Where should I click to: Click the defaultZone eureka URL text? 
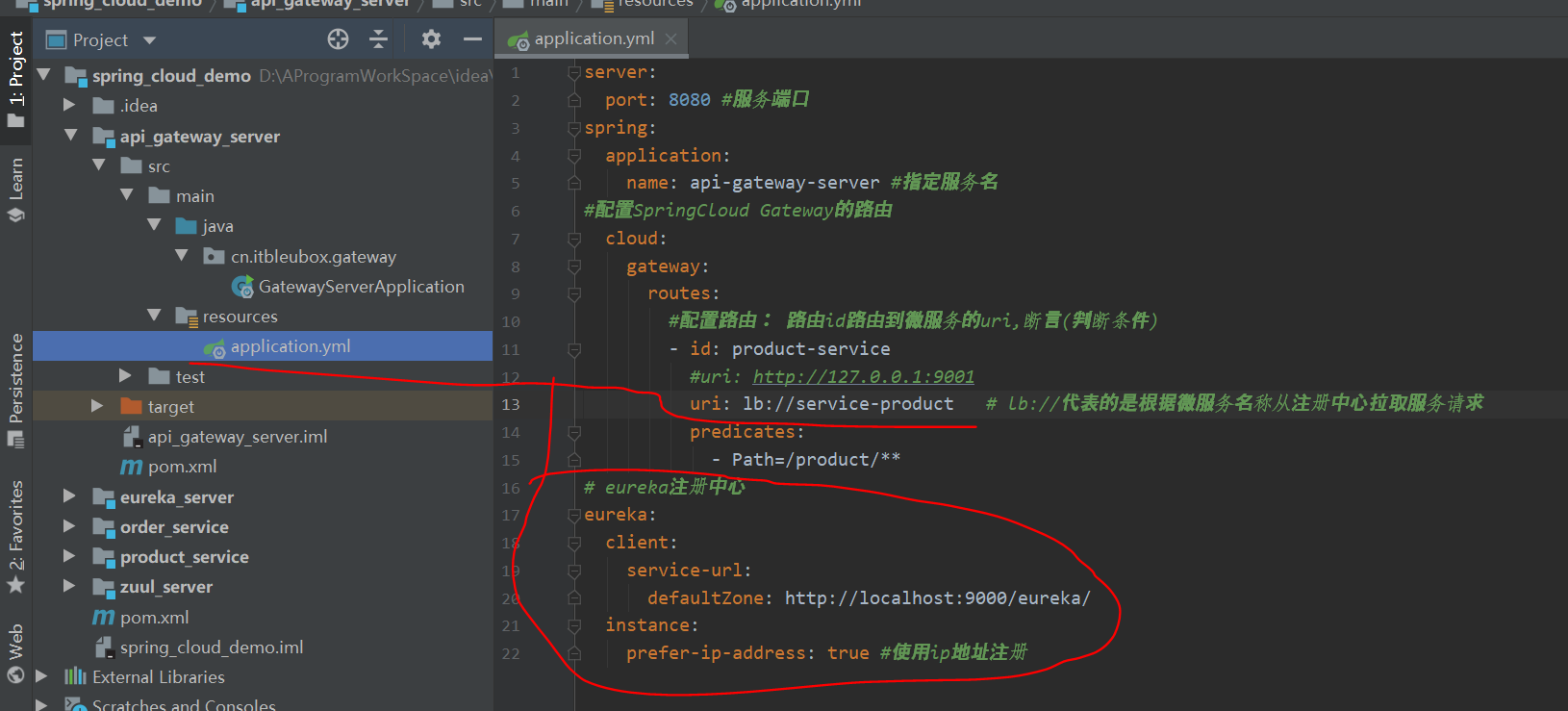coord(938,598)
